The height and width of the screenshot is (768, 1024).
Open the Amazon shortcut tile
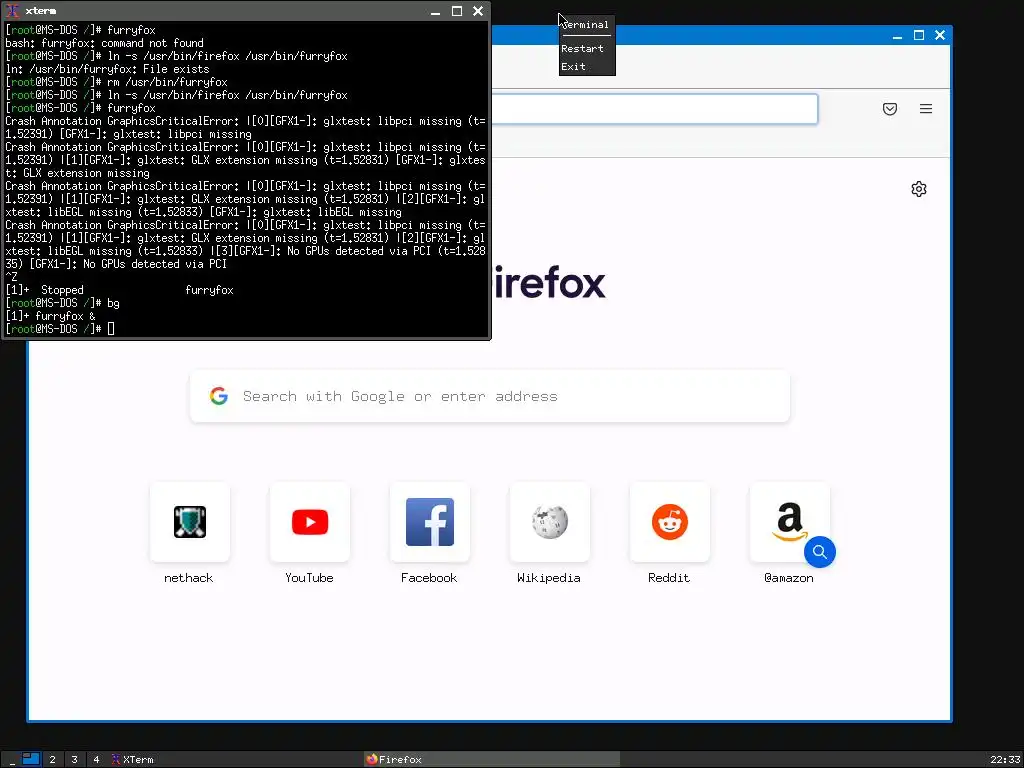coord(790,522)
